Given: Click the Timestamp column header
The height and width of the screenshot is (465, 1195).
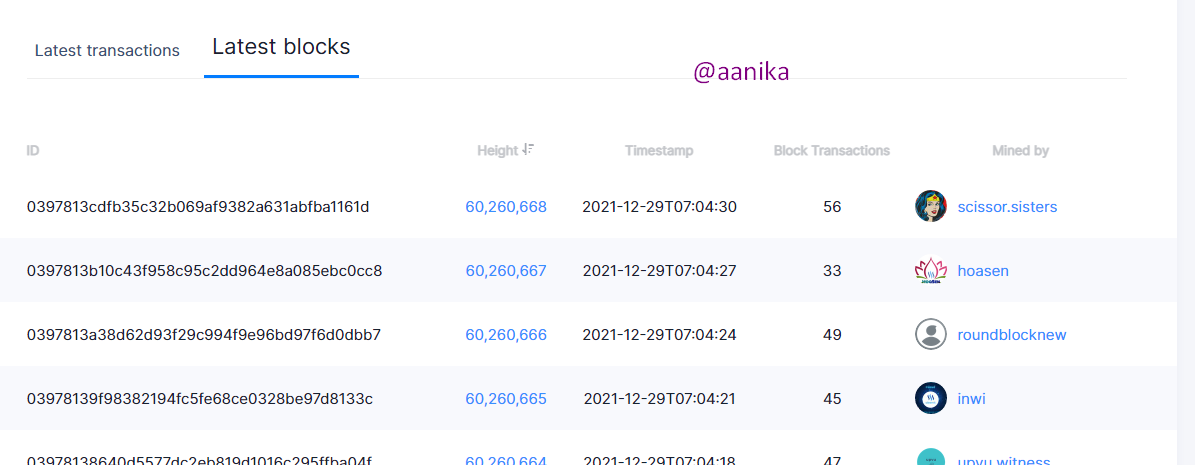Looking at the screenshot, I should pyautogui.click(x=659, y=151).
